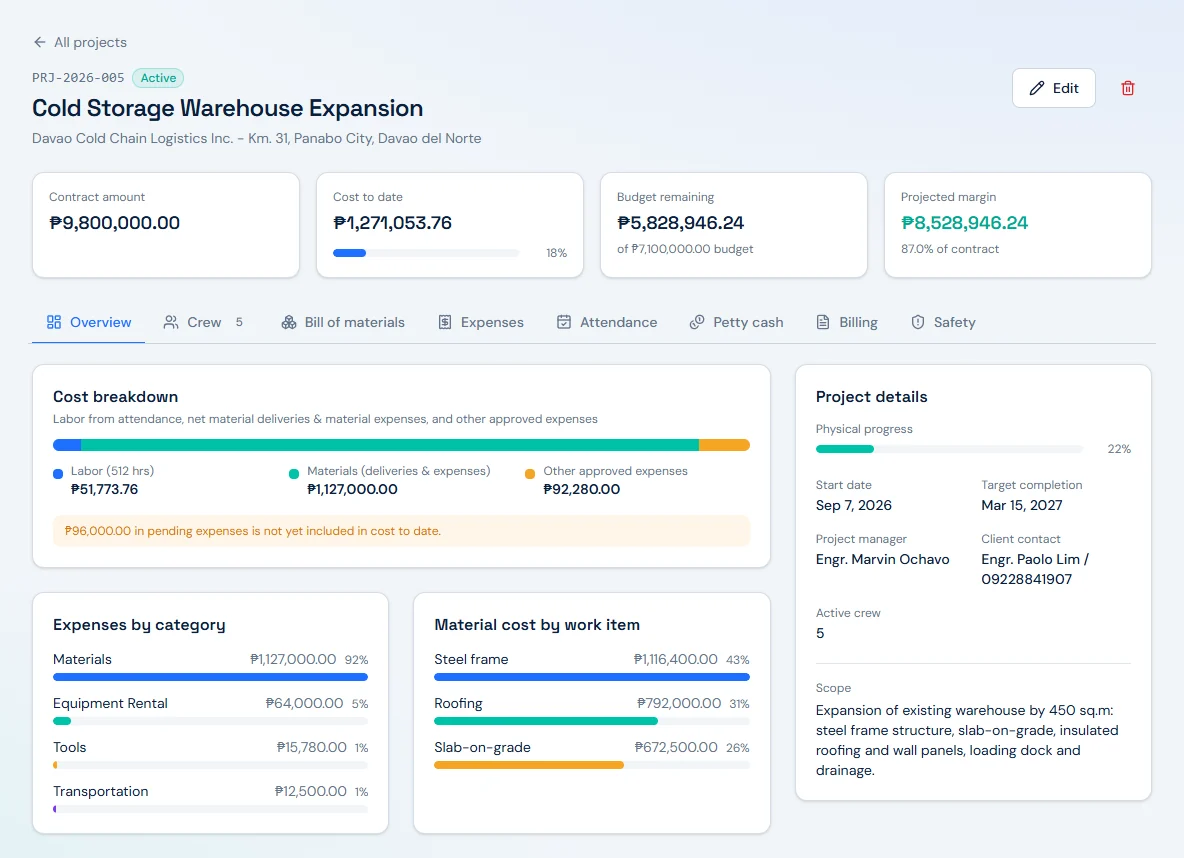This screenshot has height=858, width=1184.
Task: Click the back arrow icon beside All projects
Action: tap(39, 42)
